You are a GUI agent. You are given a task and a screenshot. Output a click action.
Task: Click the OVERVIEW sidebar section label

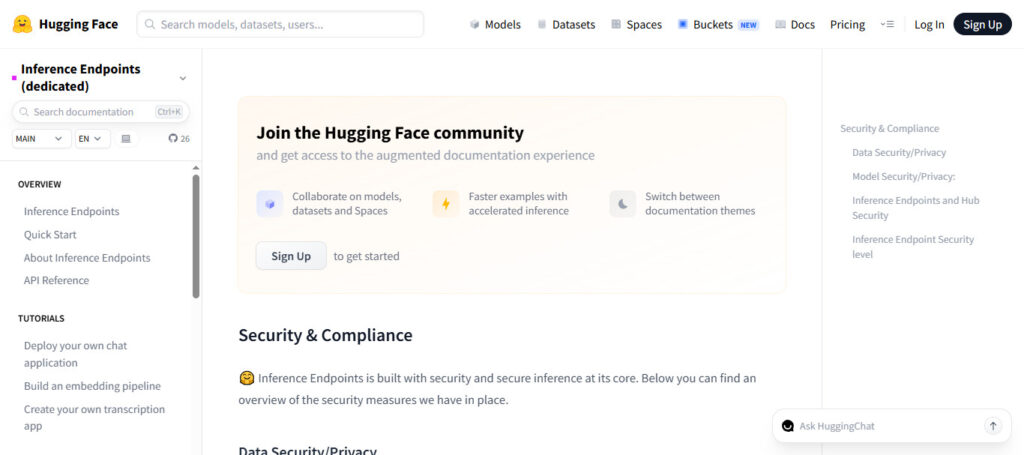pos(39,184)
